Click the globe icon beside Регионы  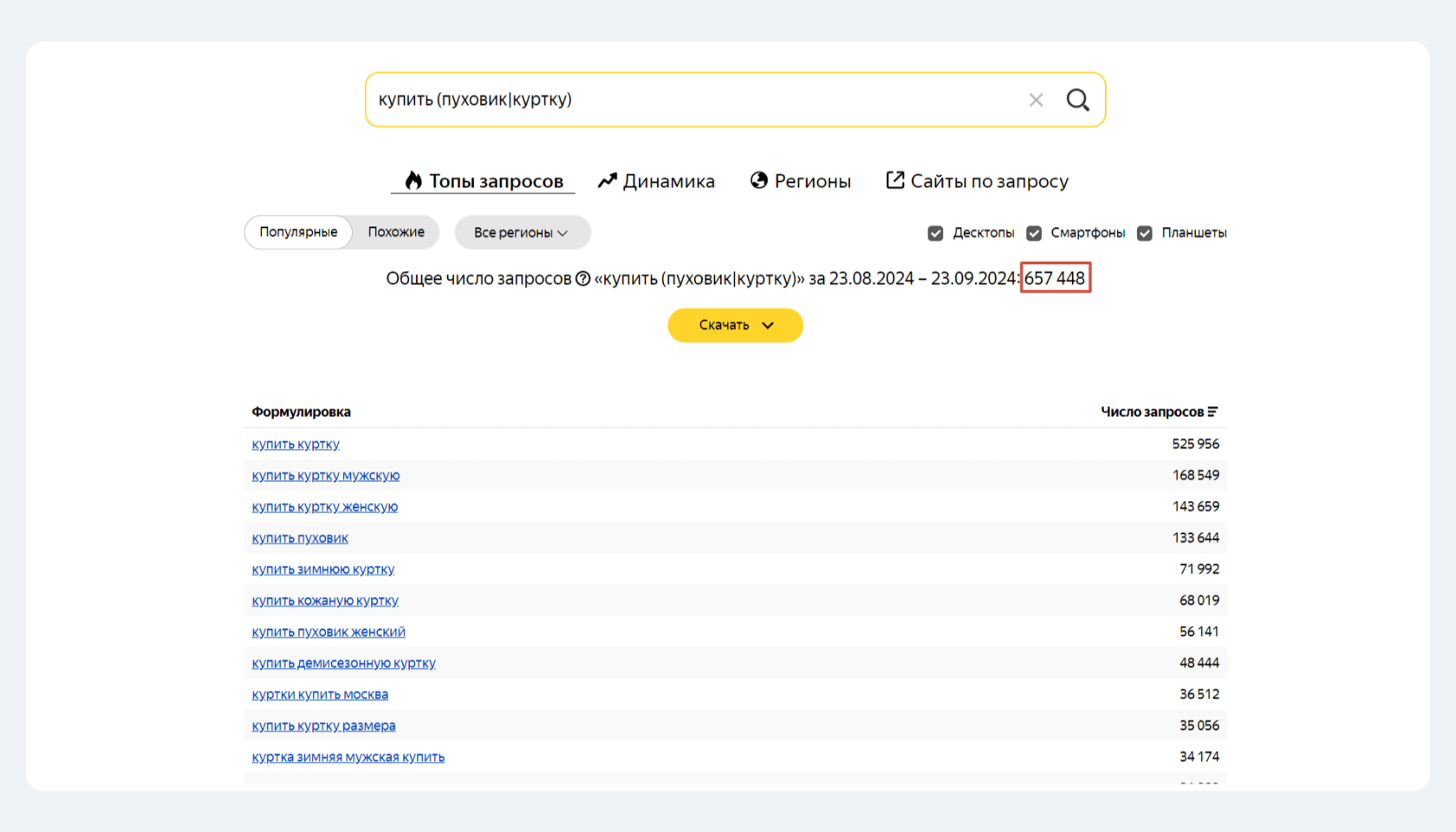pyautogui.click(x=759, y=180)
